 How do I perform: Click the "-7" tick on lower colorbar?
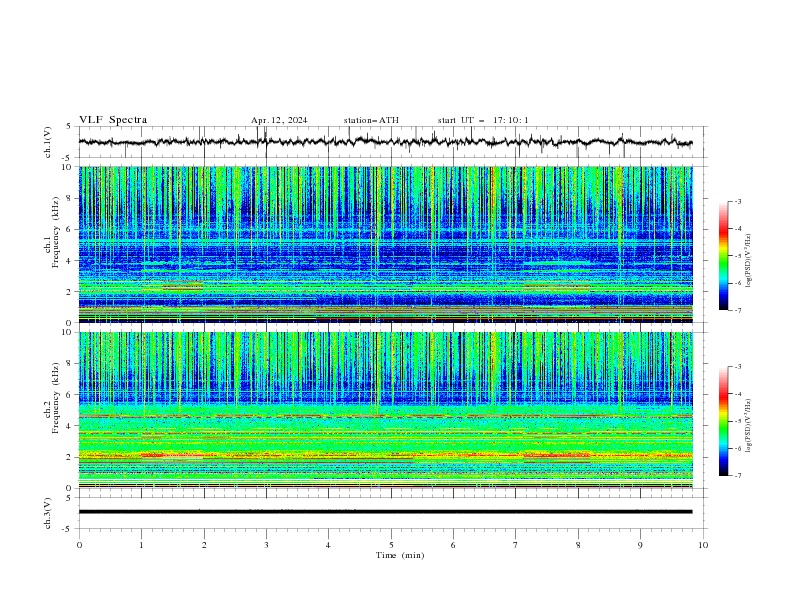(x=737, y=475)
